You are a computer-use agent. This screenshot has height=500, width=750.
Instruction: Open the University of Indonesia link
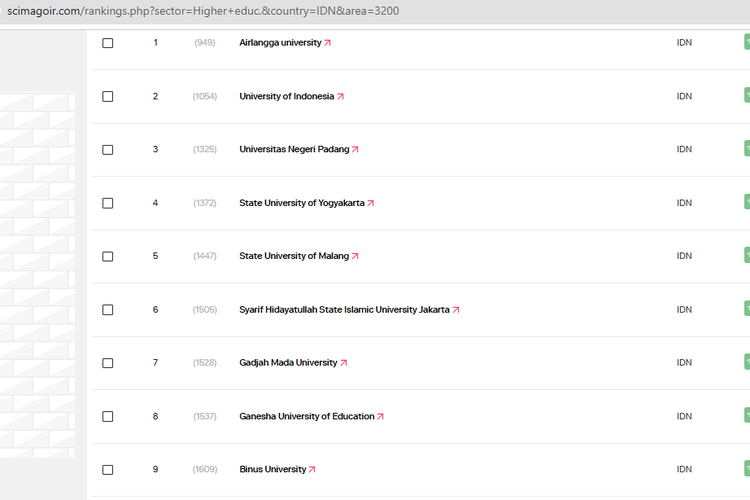click(287, 96)
